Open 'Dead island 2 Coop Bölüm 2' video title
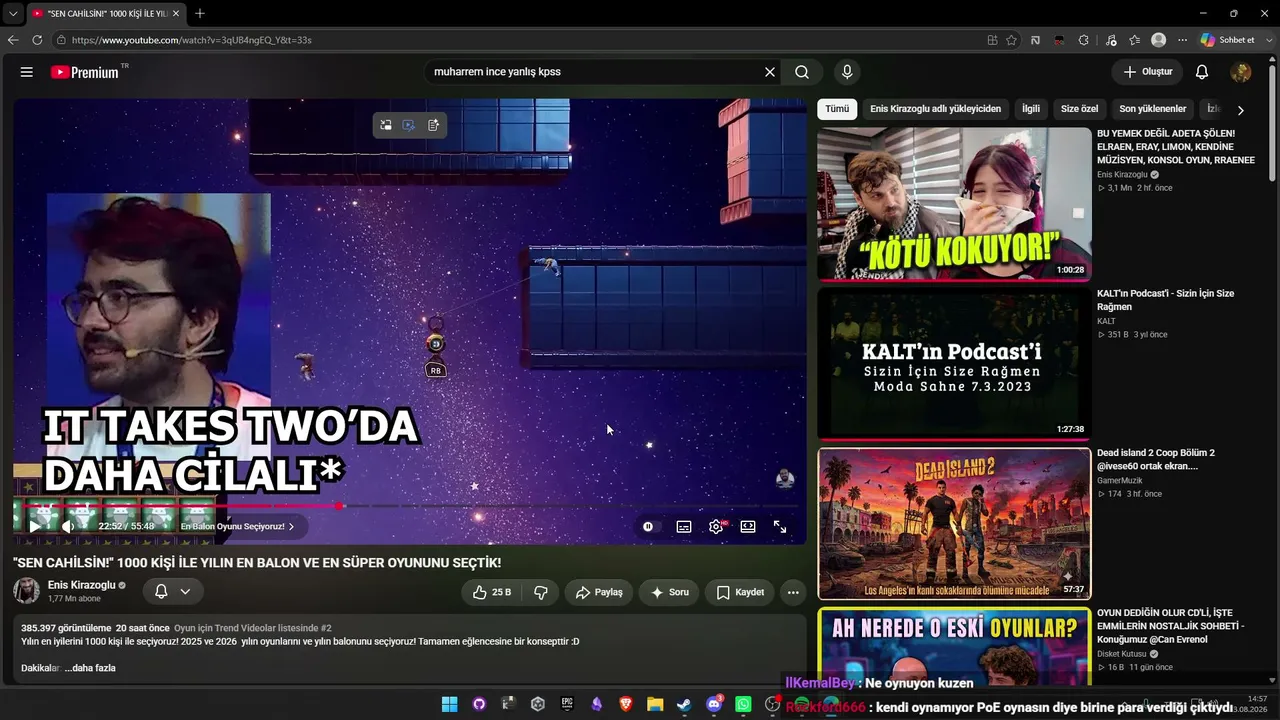This screenshot has height=720, width=1280. pos(1156,460)
